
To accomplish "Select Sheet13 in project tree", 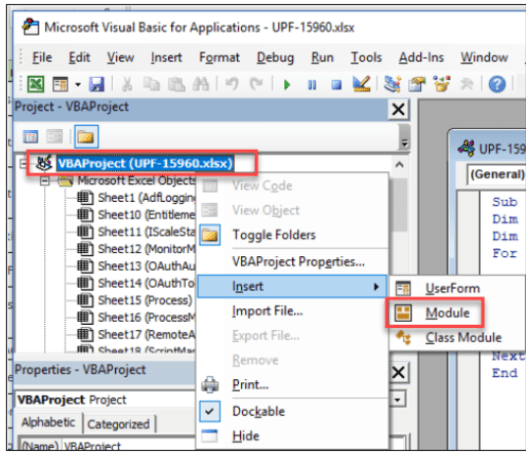I will (x=146, y=266).
